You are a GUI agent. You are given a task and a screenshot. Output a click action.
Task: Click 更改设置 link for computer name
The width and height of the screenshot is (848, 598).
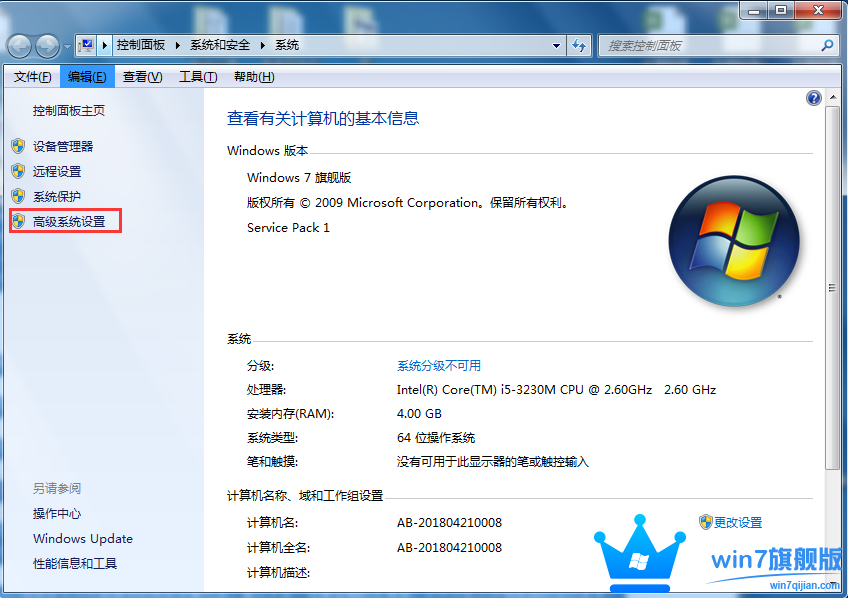738,523
